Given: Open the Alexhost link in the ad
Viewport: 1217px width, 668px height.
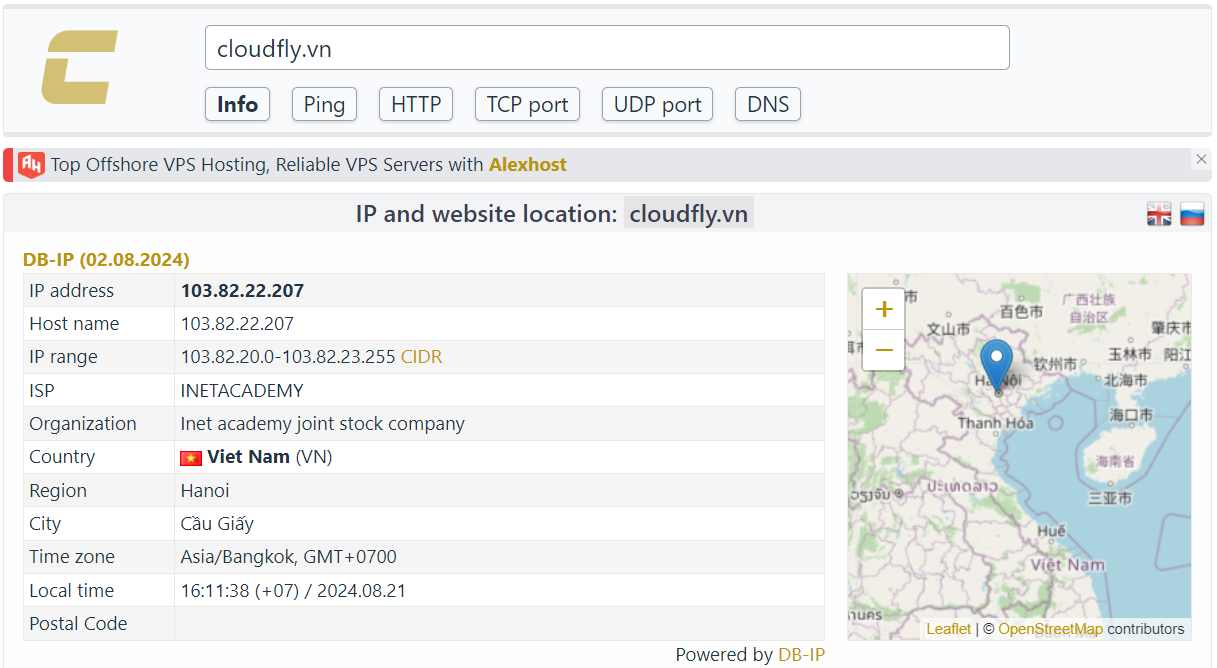Looking at the screenshot, I should pos(528,165).
